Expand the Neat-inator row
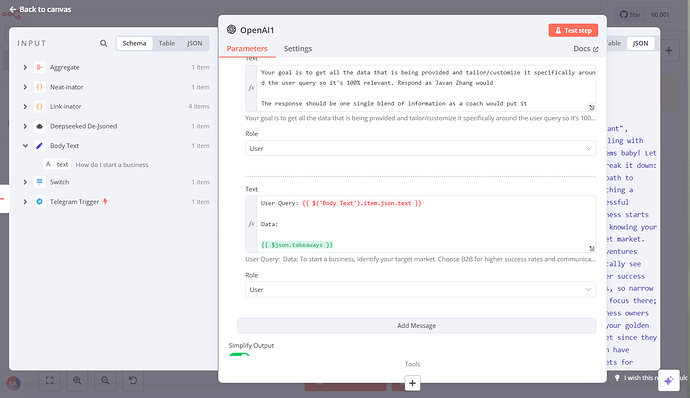Viewport: 690px width, 398px height. 25,87
